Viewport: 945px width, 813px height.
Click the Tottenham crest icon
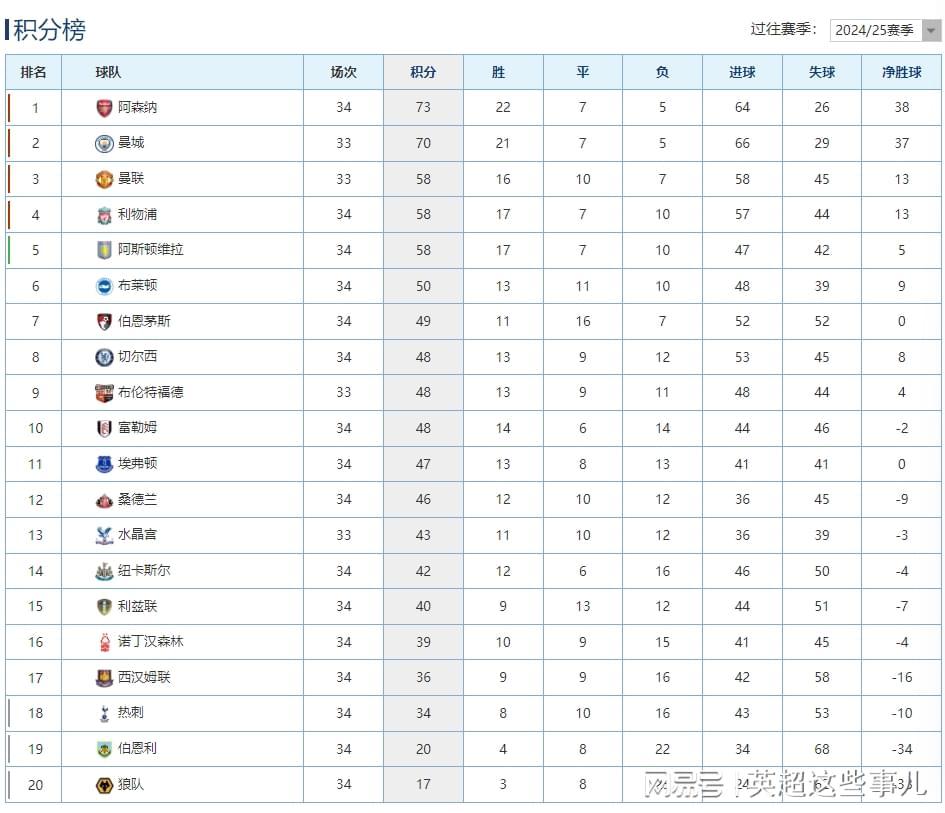click(104, 713)
